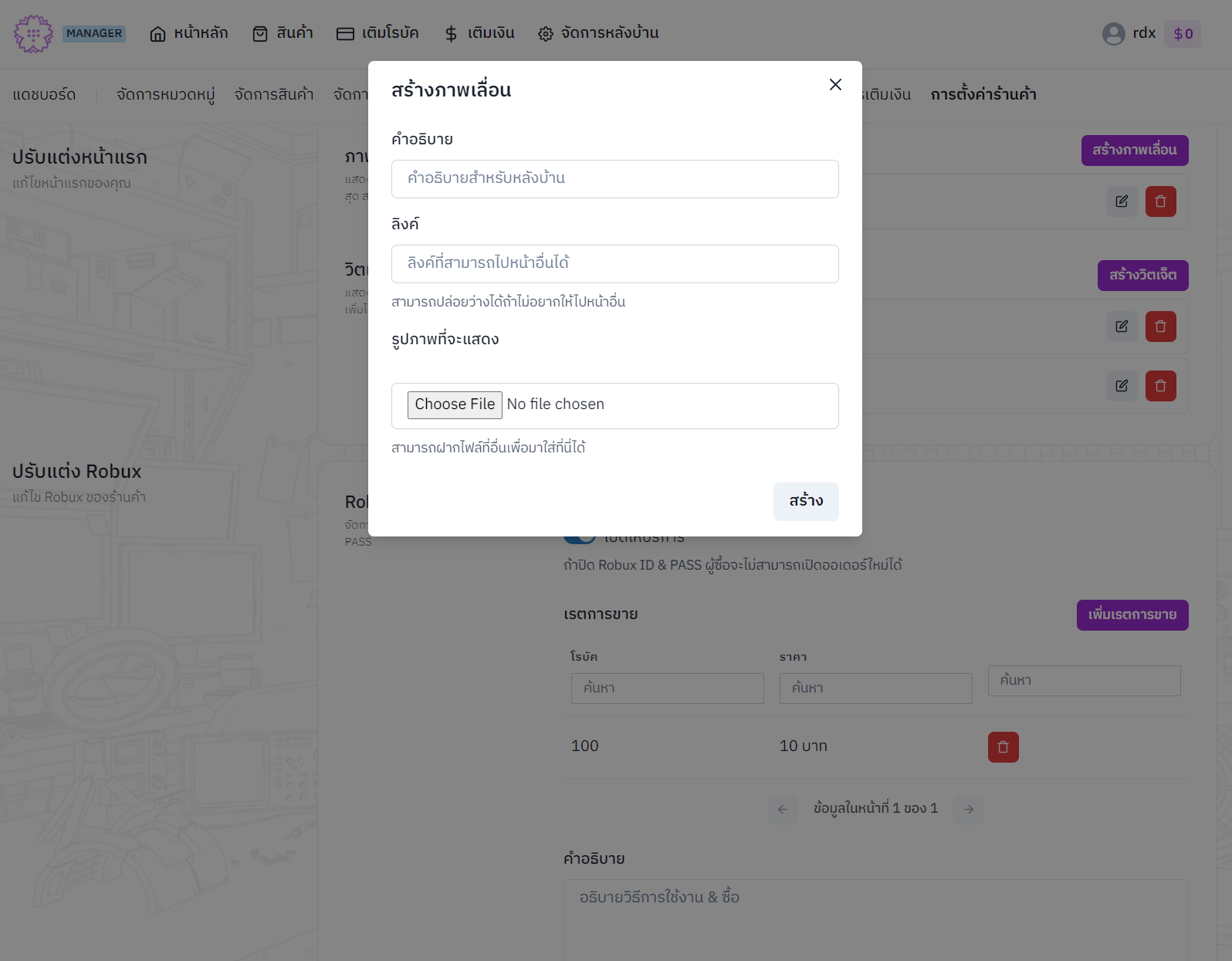Click the first slide edit pencil icon
Viewport: 1232px width, 961px height.
click(1122, 201)
